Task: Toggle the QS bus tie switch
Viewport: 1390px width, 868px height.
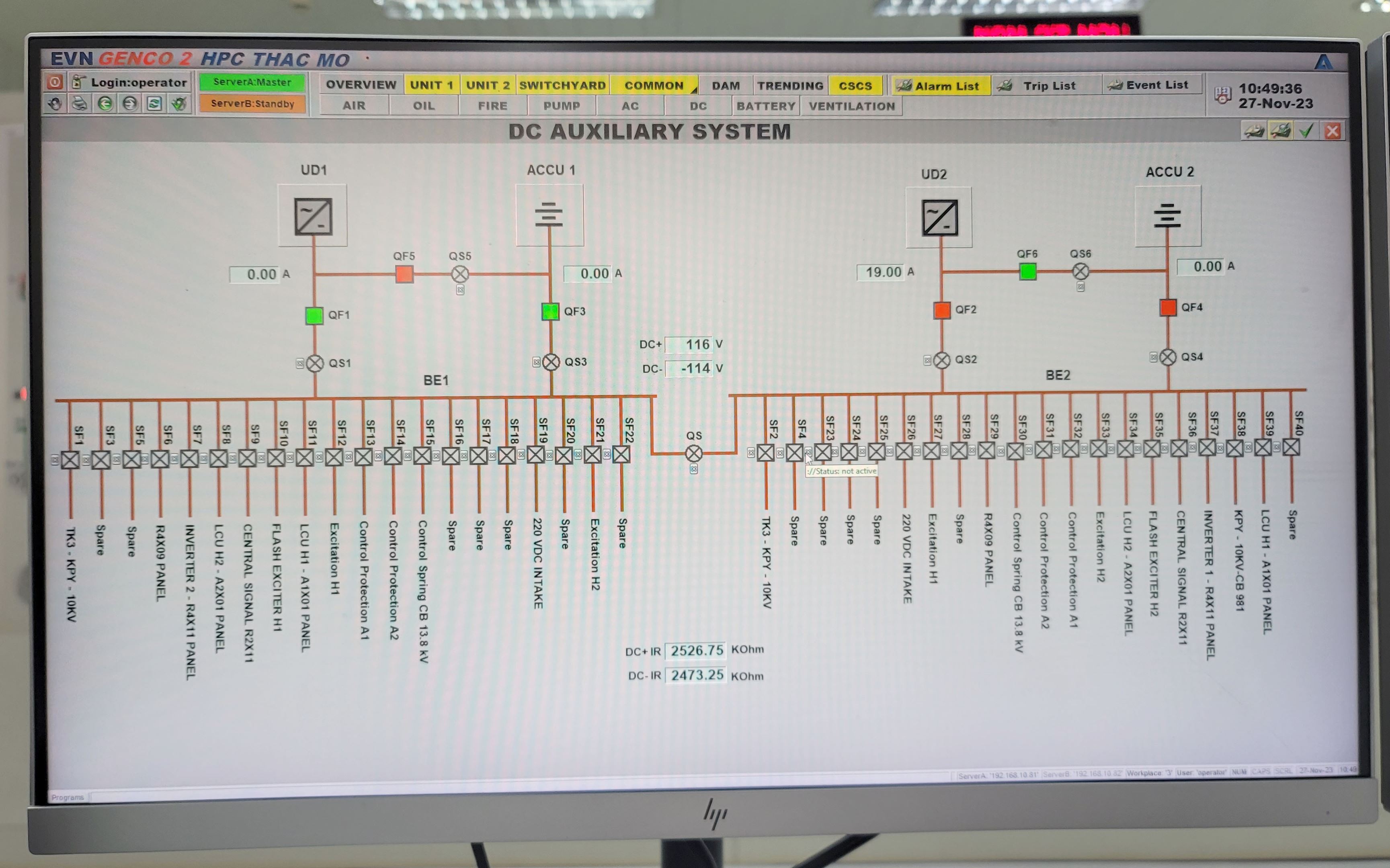Action: click(693, 454)
